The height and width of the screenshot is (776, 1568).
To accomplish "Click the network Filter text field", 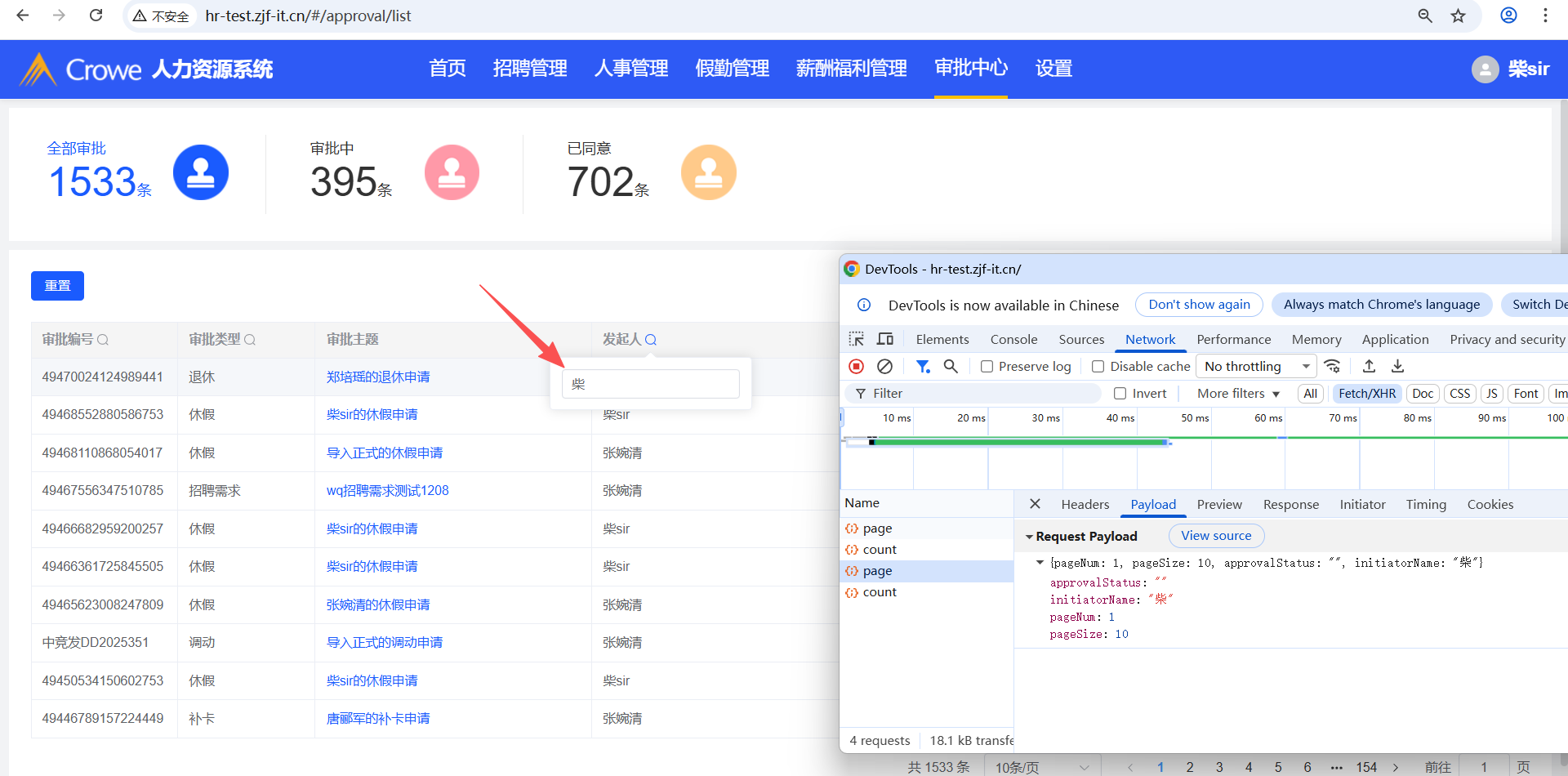I will point(972,394).
